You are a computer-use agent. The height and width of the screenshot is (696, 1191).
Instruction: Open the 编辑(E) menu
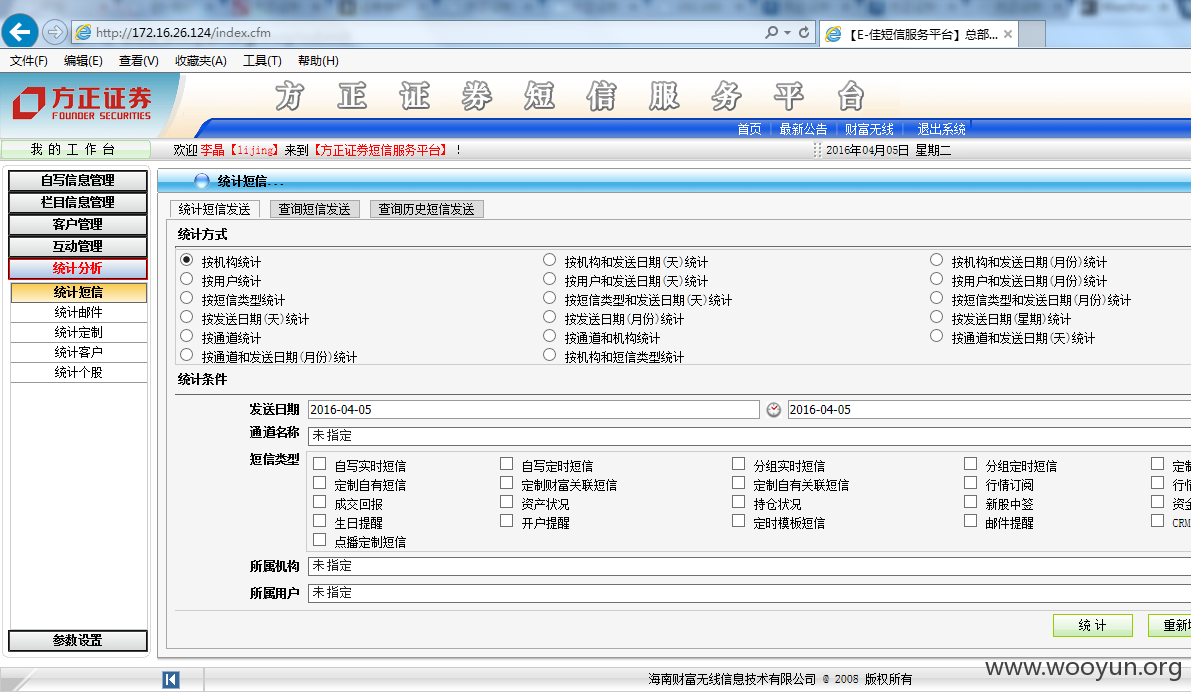click(x=83, y=61)
